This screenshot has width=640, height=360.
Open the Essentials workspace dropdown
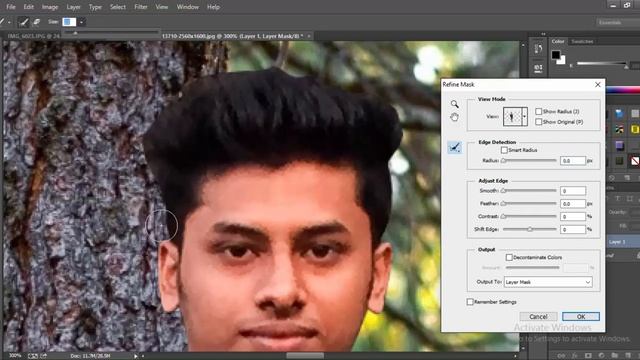point(618,22)
